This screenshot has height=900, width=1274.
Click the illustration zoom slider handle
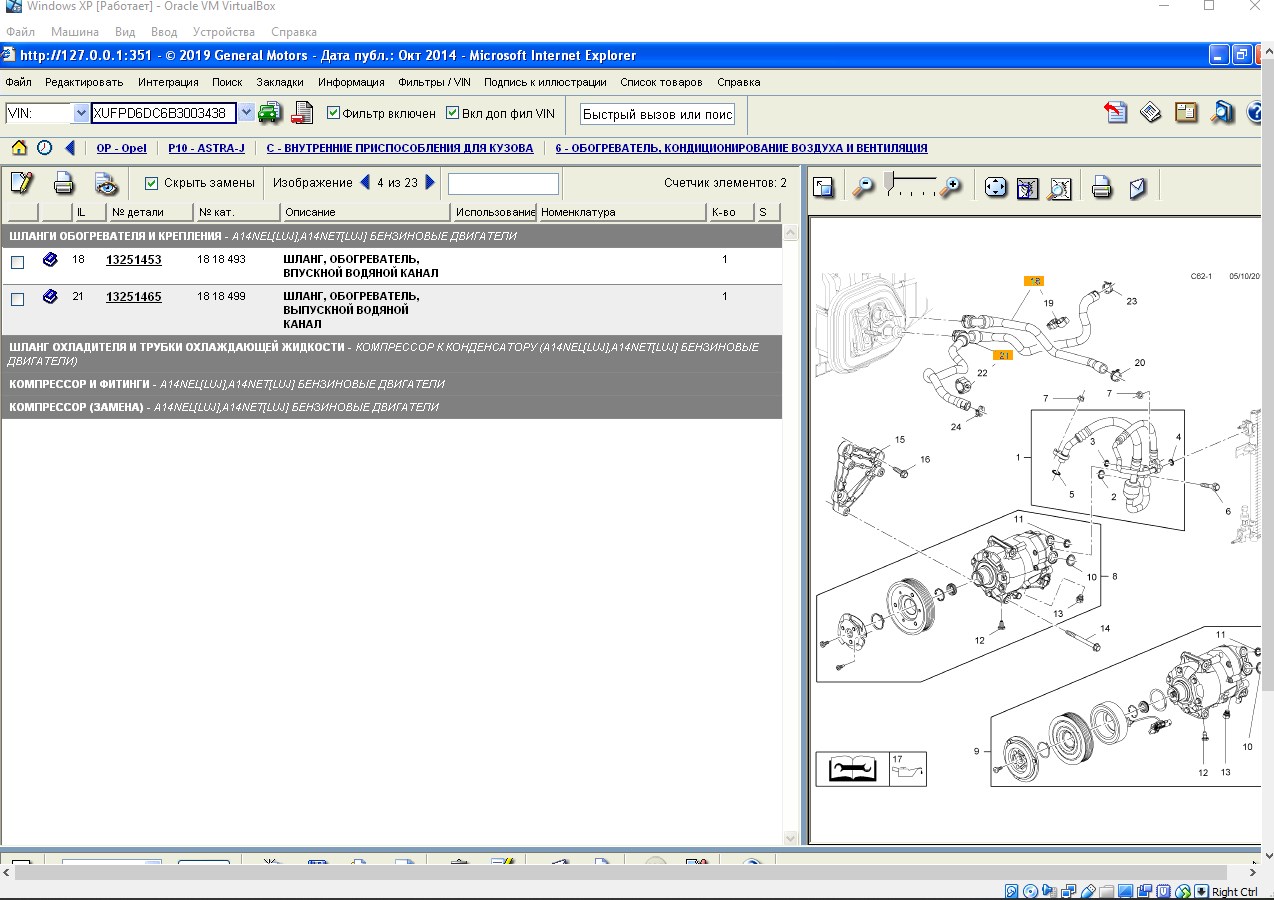click(891, 183)
